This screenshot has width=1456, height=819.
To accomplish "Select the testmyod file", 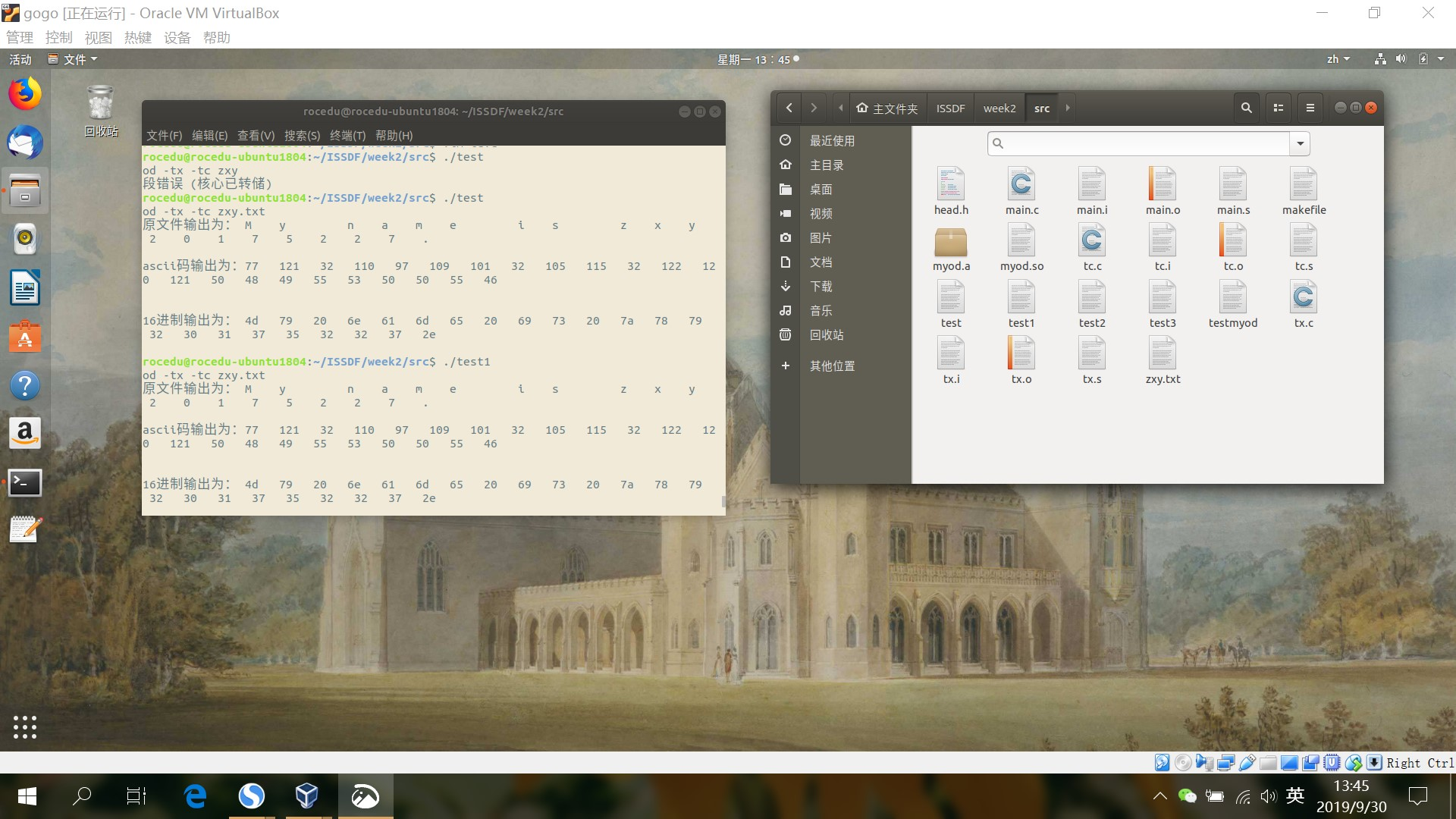I will coord(1233,304).
